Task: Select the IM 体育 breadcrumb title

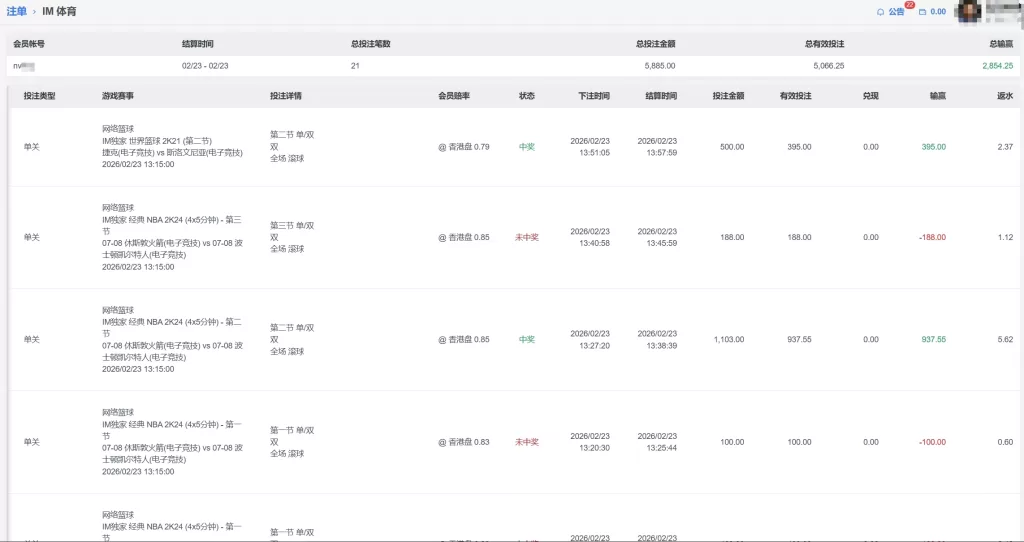Action: tap(59, 11)
